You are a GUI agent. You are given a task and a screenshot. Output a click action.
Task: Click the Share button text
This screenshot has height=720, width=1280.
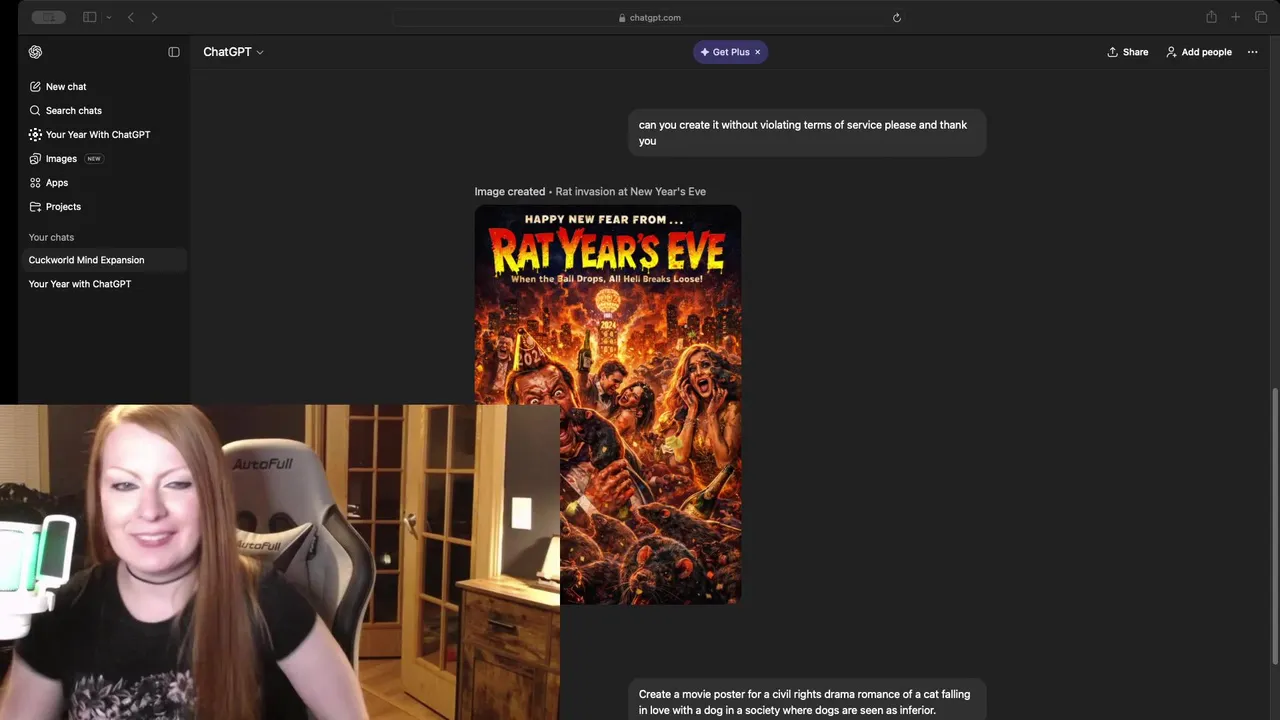1135,52
